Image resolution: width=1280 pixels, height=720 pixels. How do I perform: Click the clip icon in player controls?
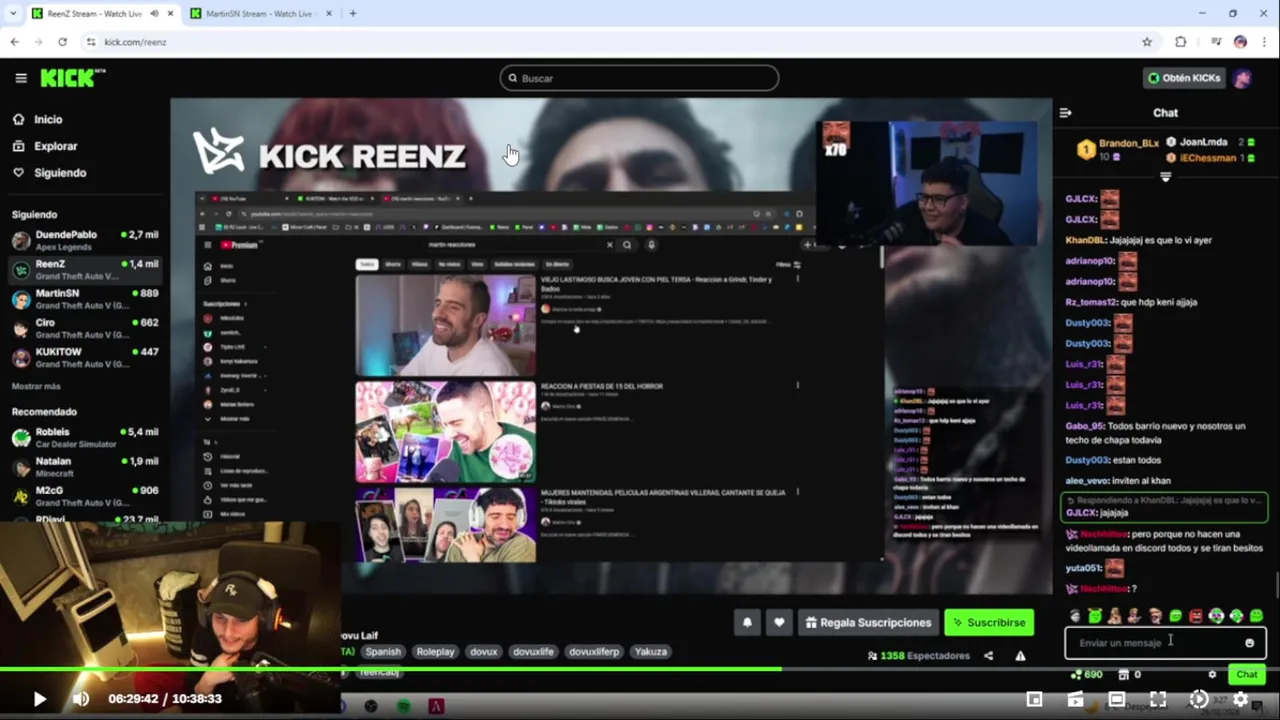pyautogui.click(x=1076, y=699)
